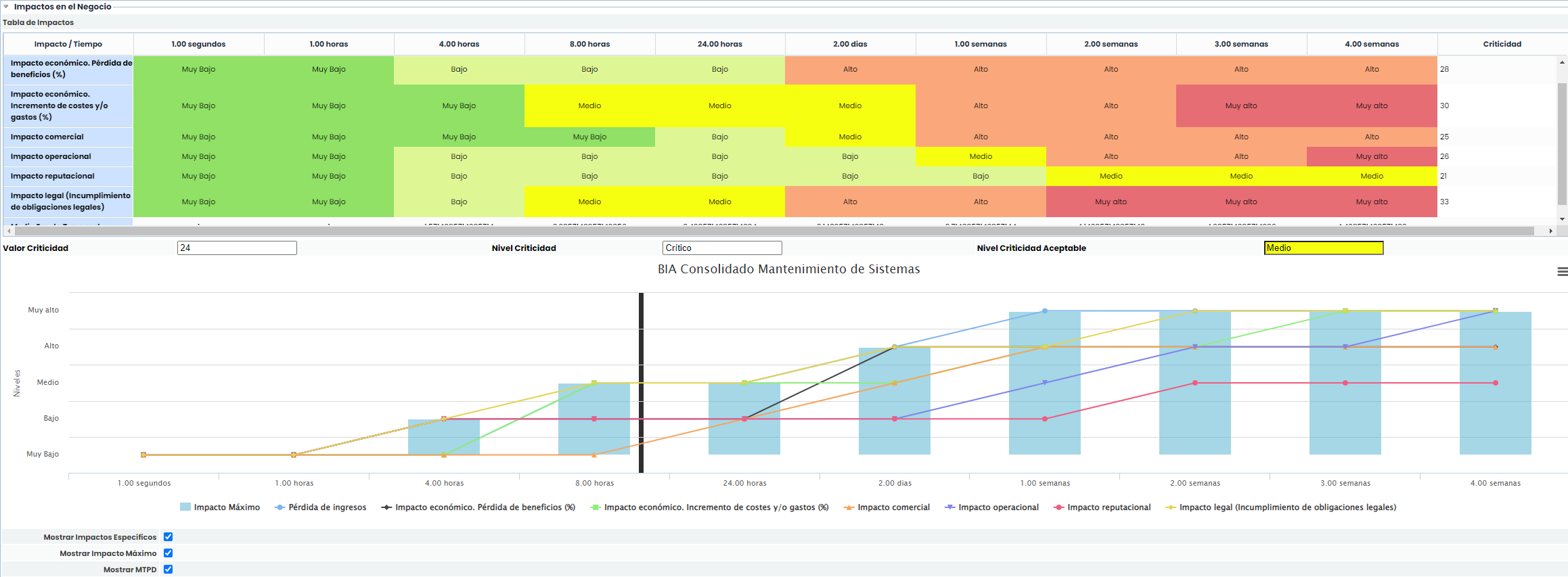
Task: Select the 24.00 horas column header
Action: (x=719, y=44)
